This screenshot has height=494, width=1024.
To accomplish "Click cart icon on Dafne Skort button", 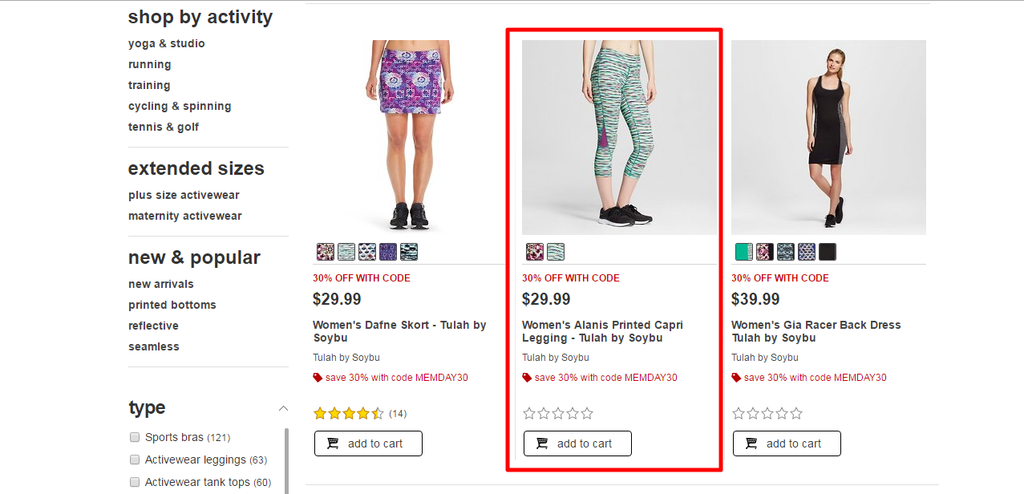I will pos(332,444).
